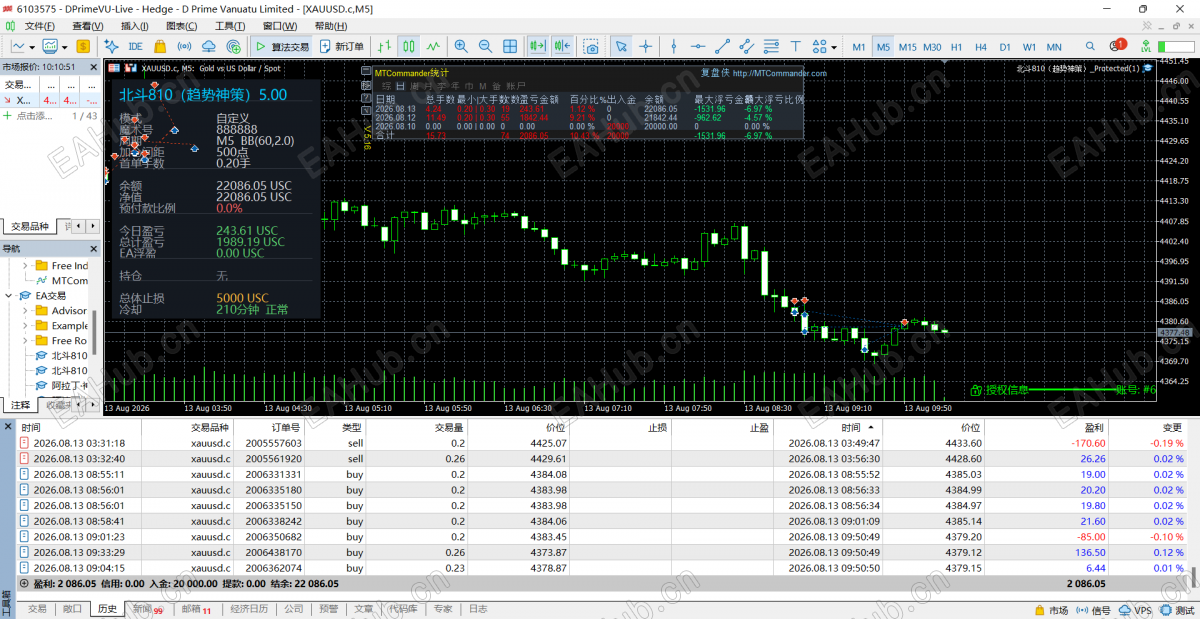The image size is (1200, 619).
Task: Open the MQL5 IDE editor
Action: pyautogui.click(x=135, y=46)
